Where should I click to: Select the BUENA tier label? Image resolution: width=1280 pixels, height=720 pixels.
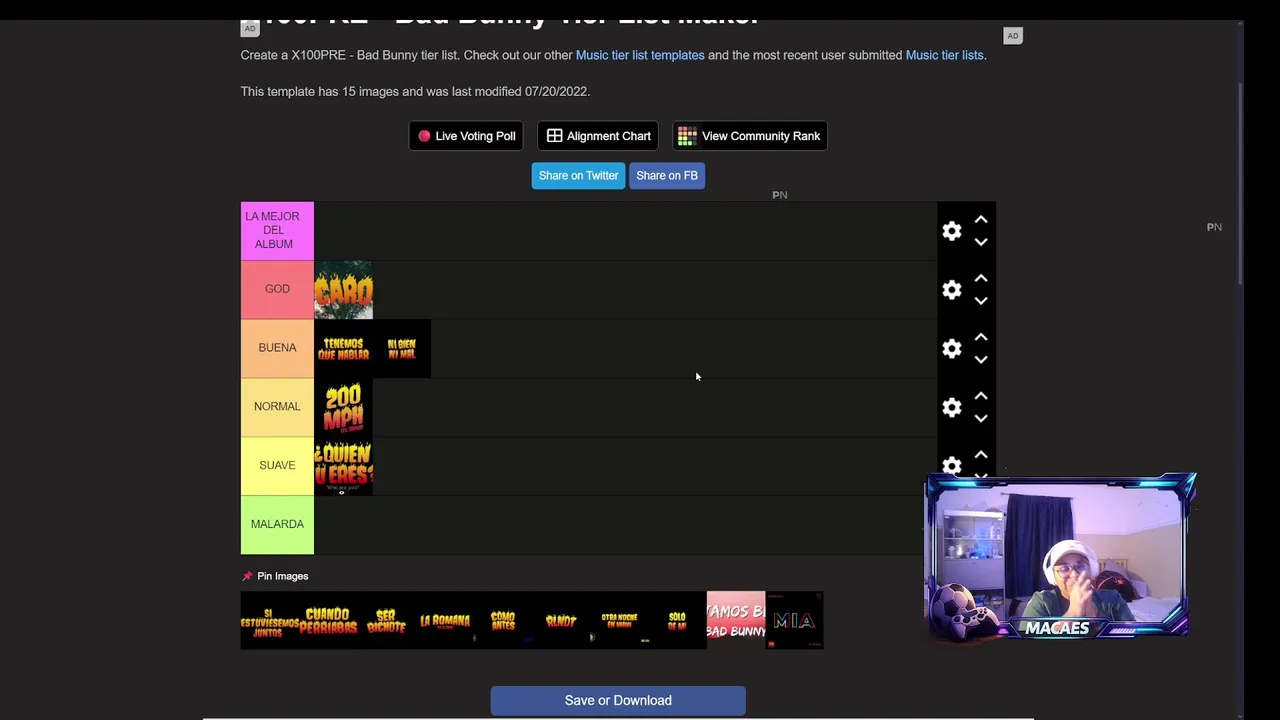pyautogui.click(x=277, y=349)
